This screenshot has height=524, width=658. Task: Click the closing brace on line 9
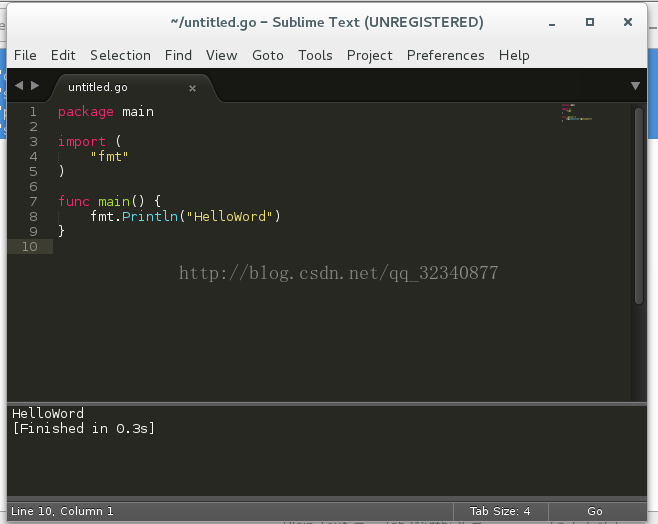(61, 231)
